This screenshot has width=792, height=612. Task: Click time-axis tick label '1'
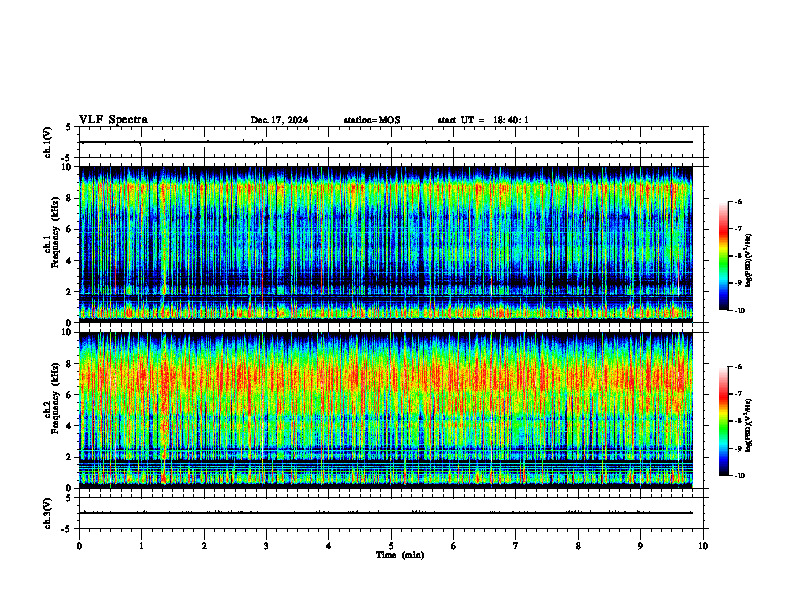[141, 546]
